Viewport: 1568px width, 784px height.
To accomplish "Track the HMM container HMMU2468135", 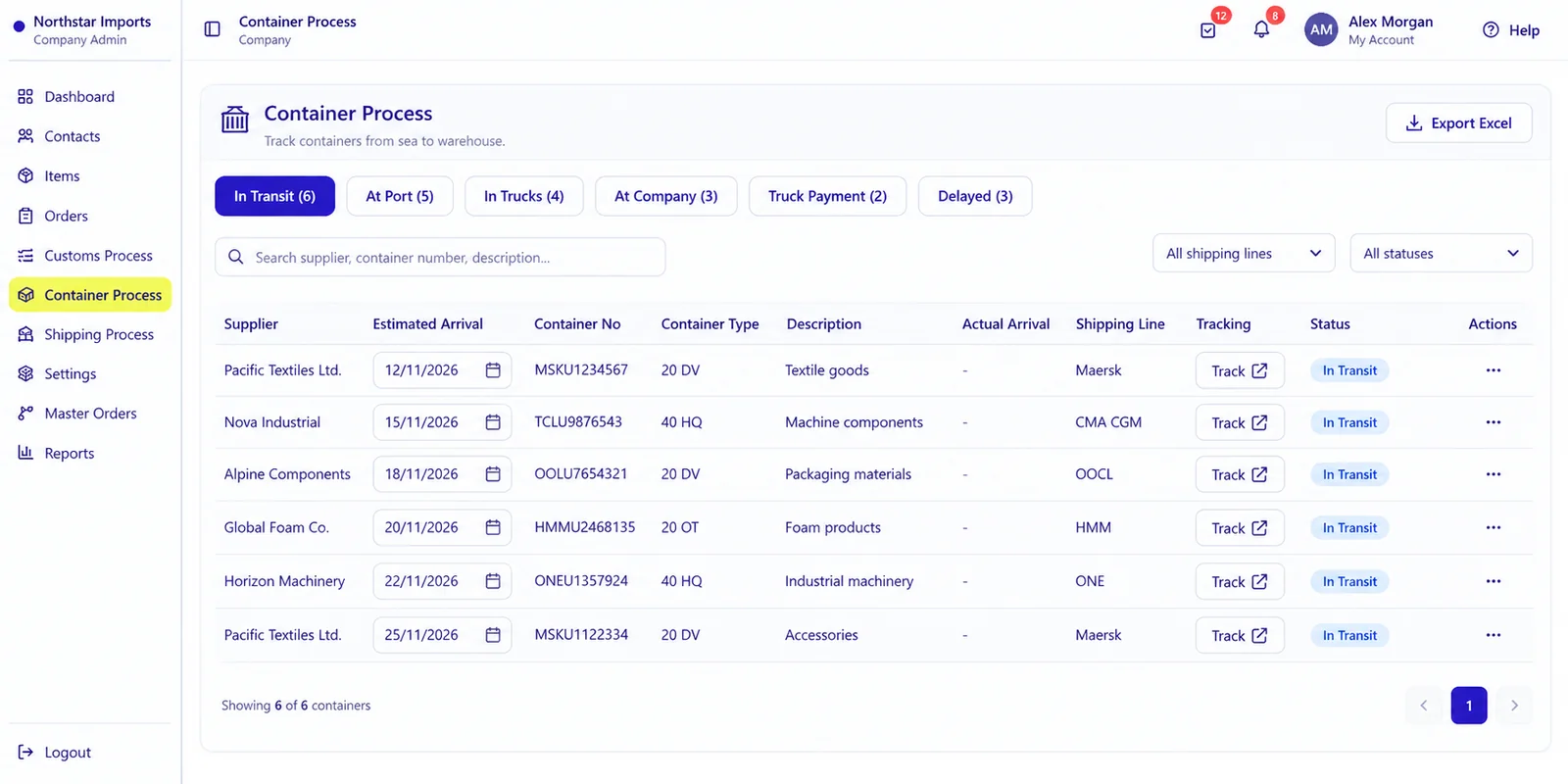I will point(1240,527).
